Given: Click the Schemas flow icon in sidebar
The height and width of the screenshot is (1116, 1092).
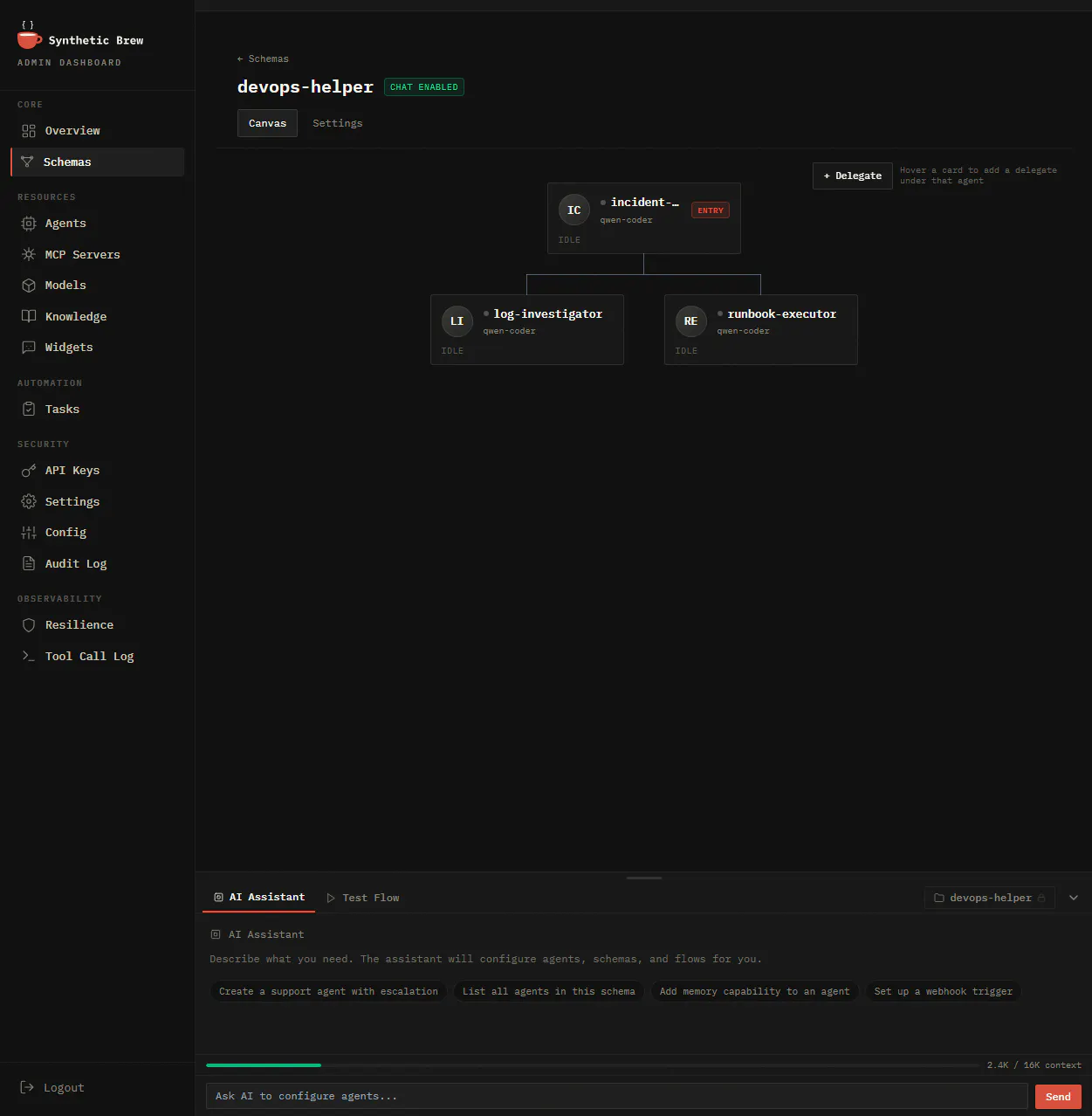Looking at the screenshot, I should click(x=27, y=162).
